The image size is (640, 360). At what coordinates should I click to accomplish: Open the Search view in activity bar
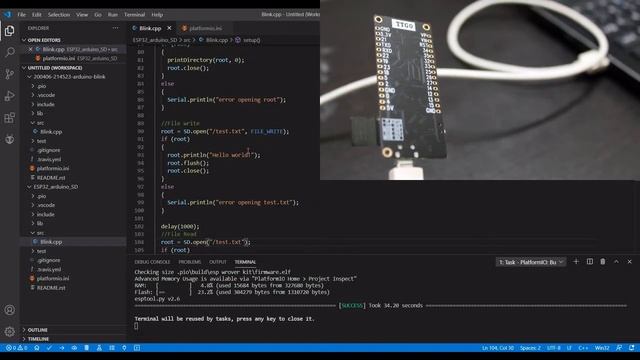click(x=10, y=52)
